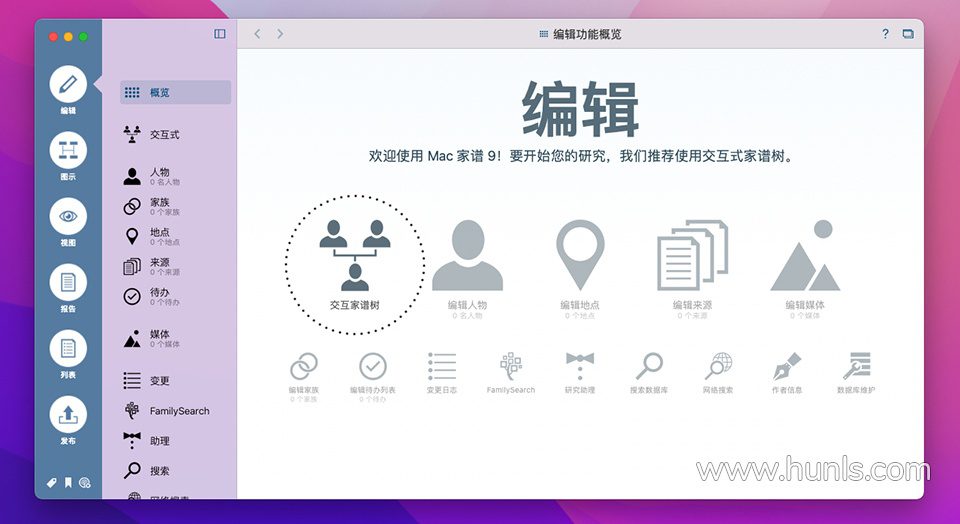
Task: Open the 视图 (Views) eye section
Action: (68, 216)
